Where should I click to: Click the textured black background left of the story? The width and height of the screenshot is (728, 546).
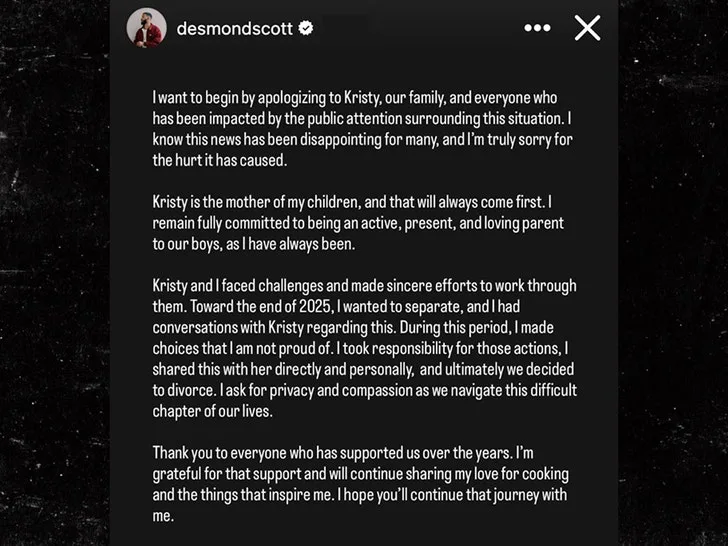55,273
